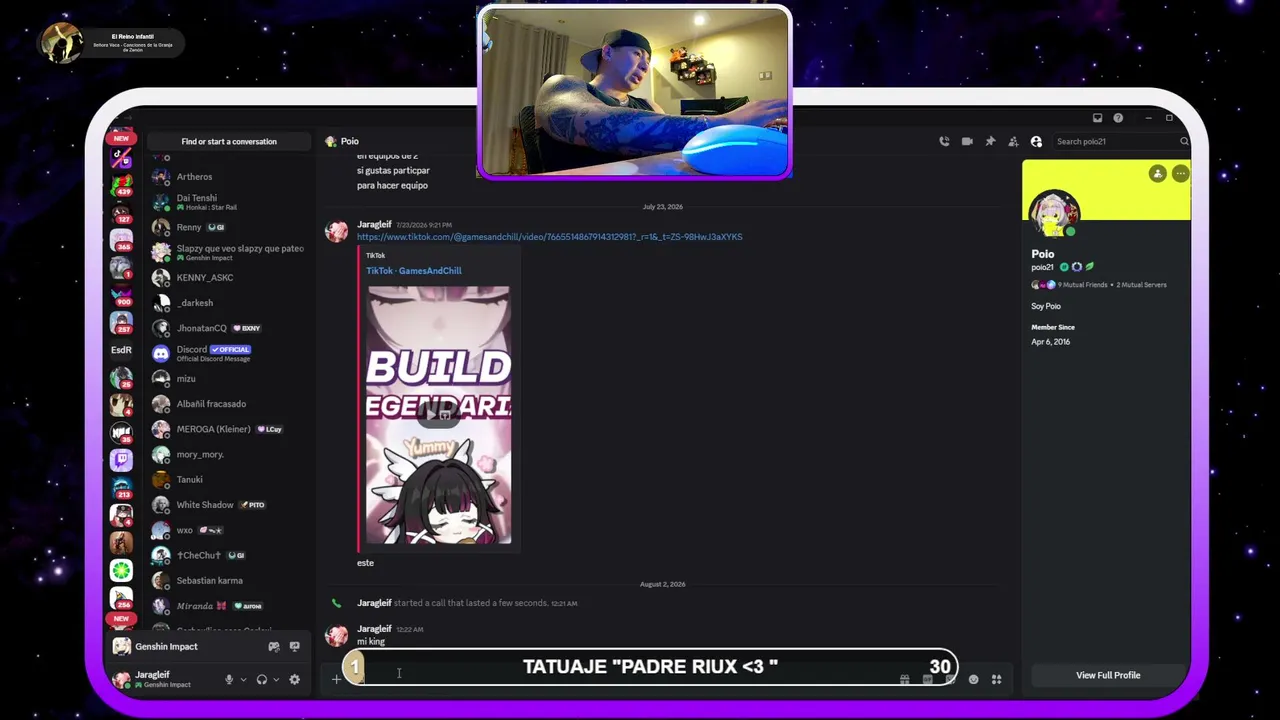Open the DM with Artheros
Viewport: 1280px width, 720px height.
pos(228,177)
